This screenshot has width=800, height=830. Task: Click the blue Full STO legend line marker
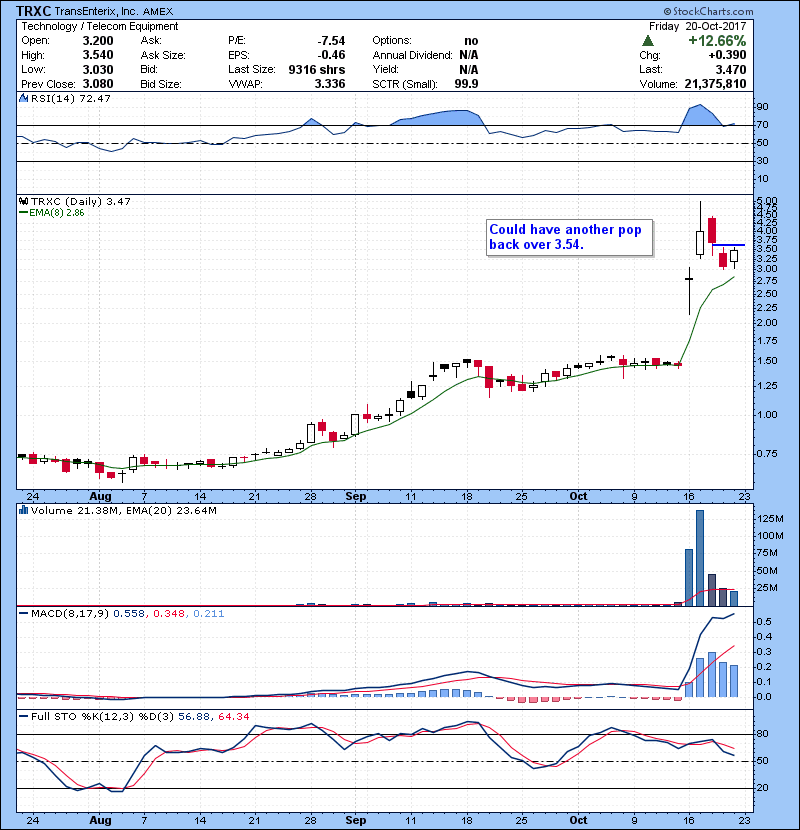tap(23, 717)
